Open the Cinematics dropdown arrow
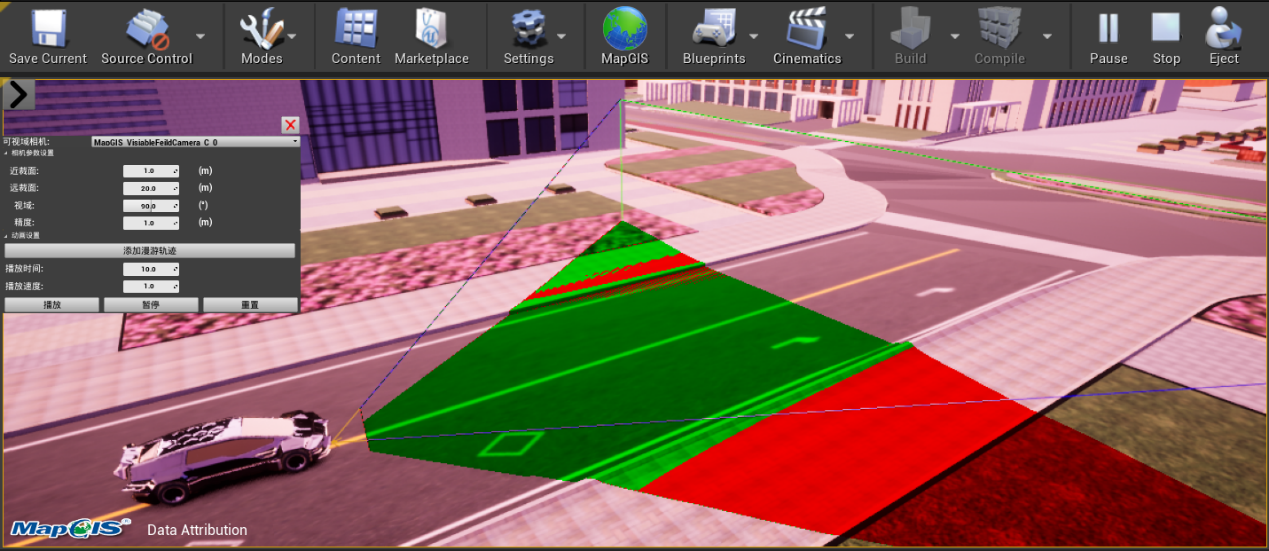This screenshot has width=1269, height=551. click(848, 36)
